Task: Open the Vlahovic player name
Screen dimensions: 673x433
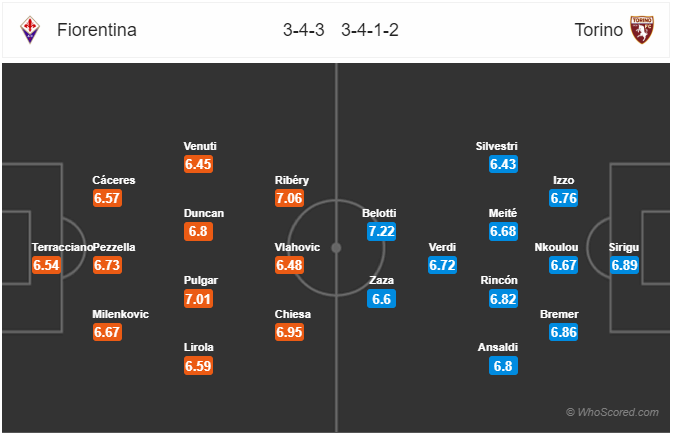Action: pyautogui.click(x=297, y=247)
